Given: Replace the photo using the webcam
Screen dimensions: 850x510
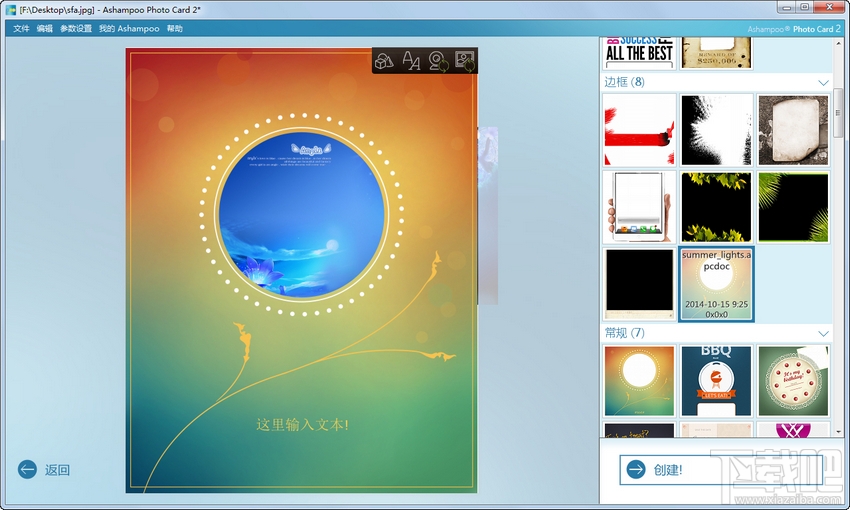Looking at the screenshot, I should pyautogui.click(x=438, y=61).
